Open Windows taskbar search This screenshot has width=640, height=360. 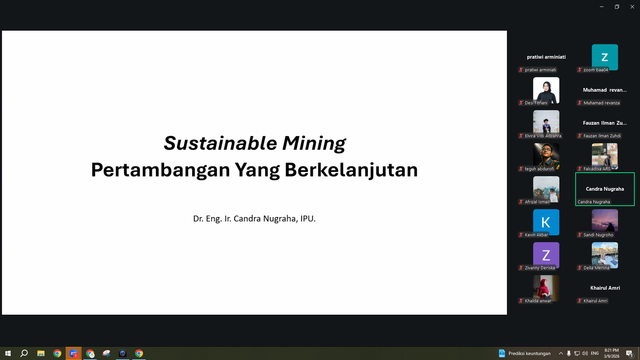(x=24, y=353)
